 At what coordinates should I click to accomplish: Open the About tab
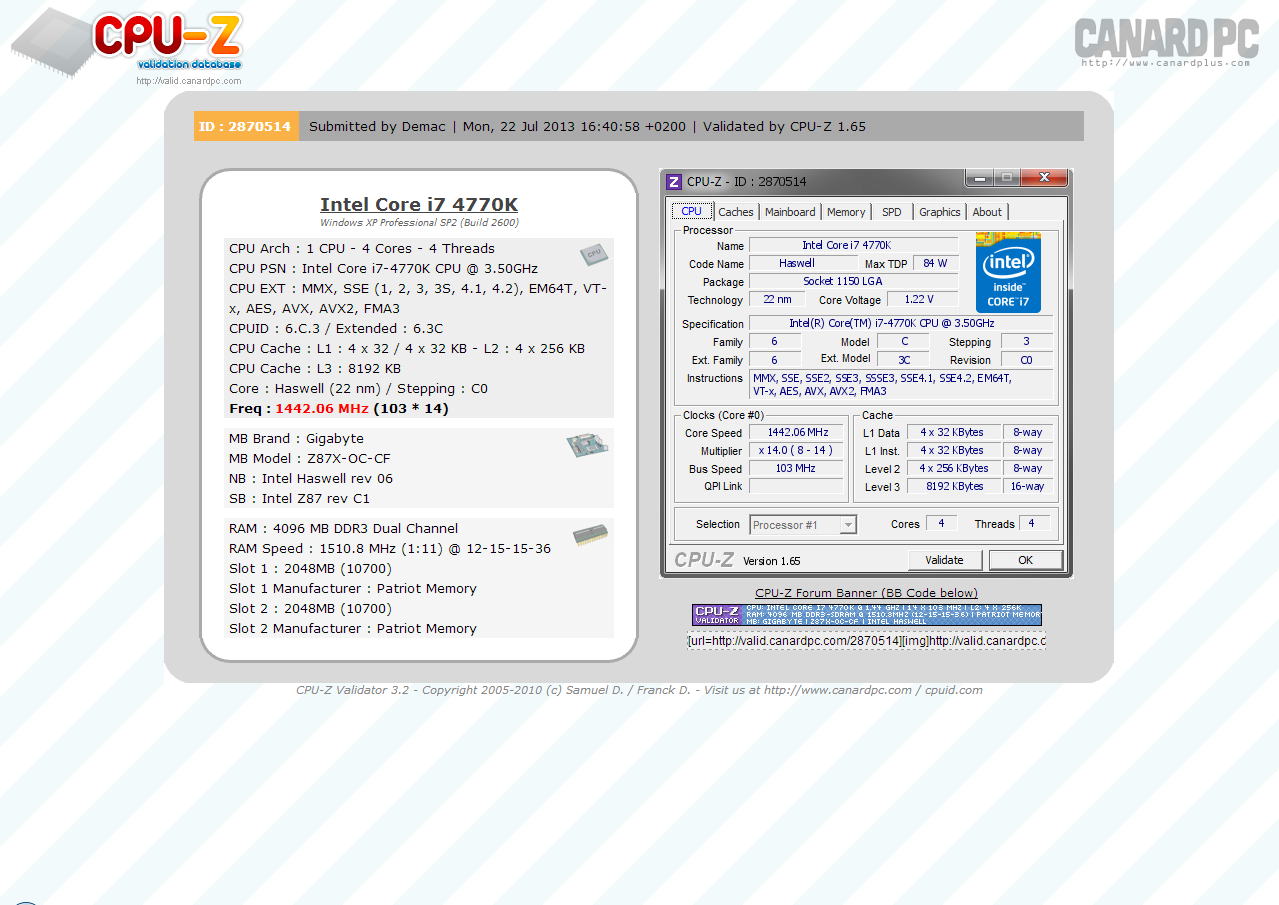987,212
